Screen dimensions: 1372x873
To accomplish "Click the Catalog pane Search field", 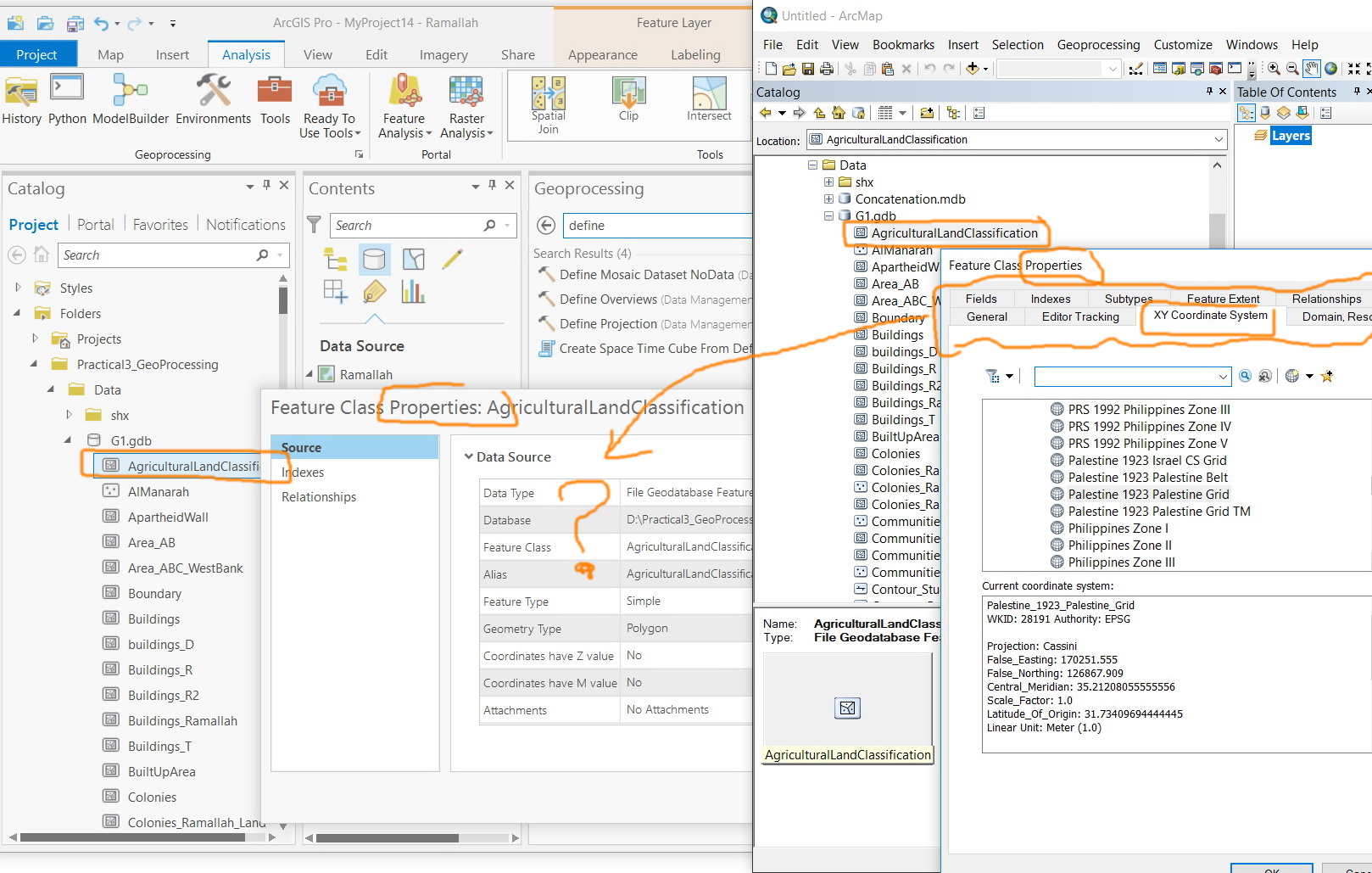I will click(173, 255).
